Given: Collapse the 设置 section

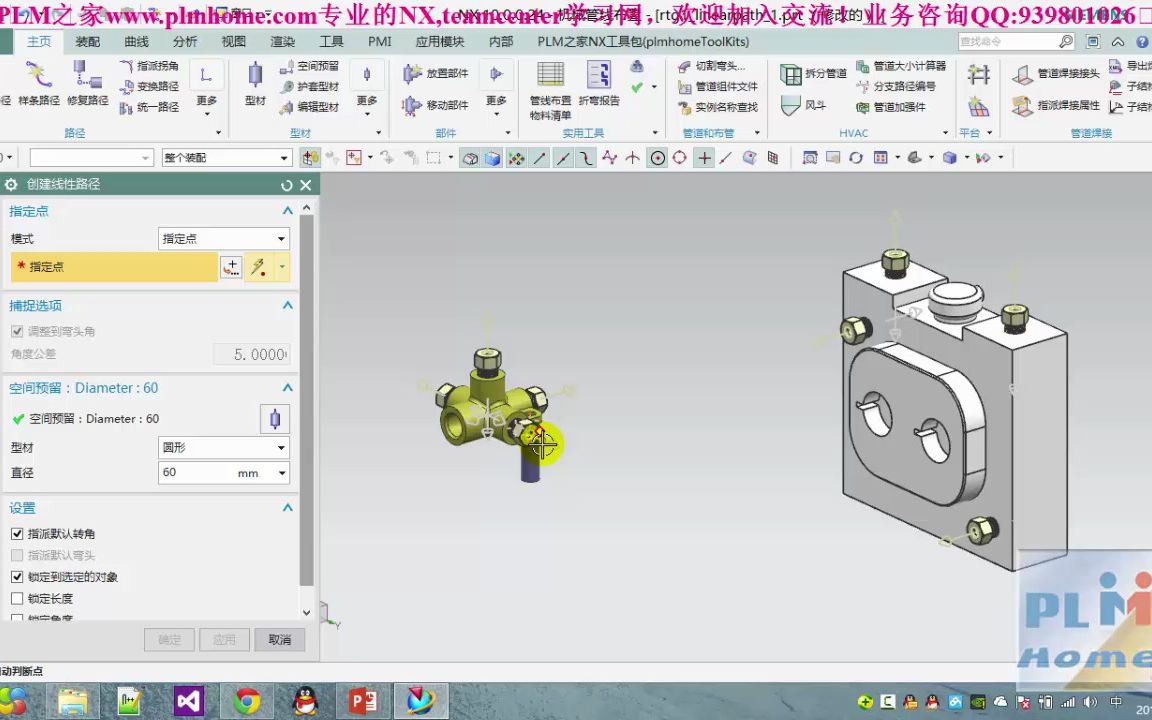Looking at the screenshot, I should click(287, 508).
